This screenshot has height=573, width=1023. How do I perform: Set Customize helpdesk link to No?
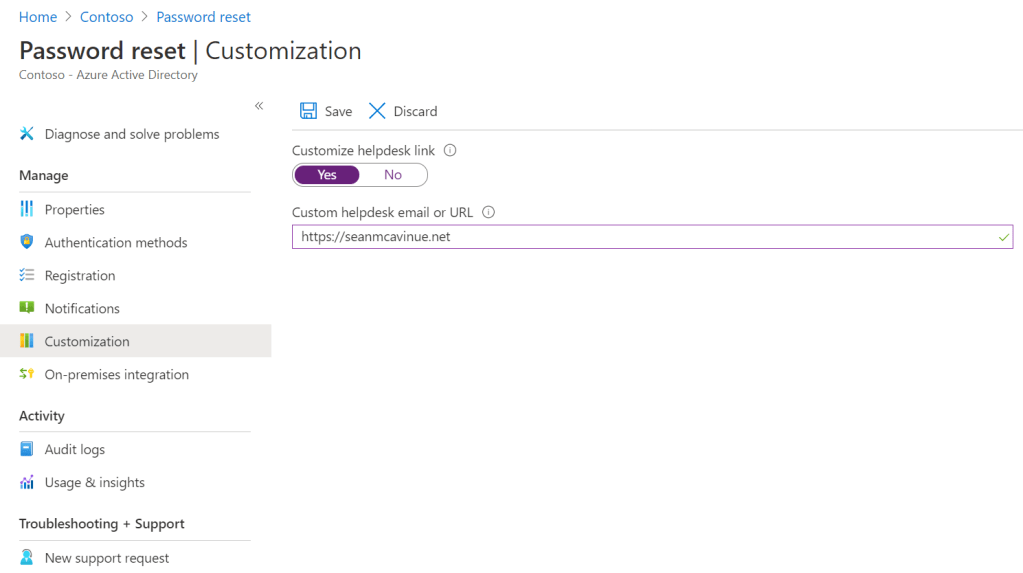pos(393,175)
